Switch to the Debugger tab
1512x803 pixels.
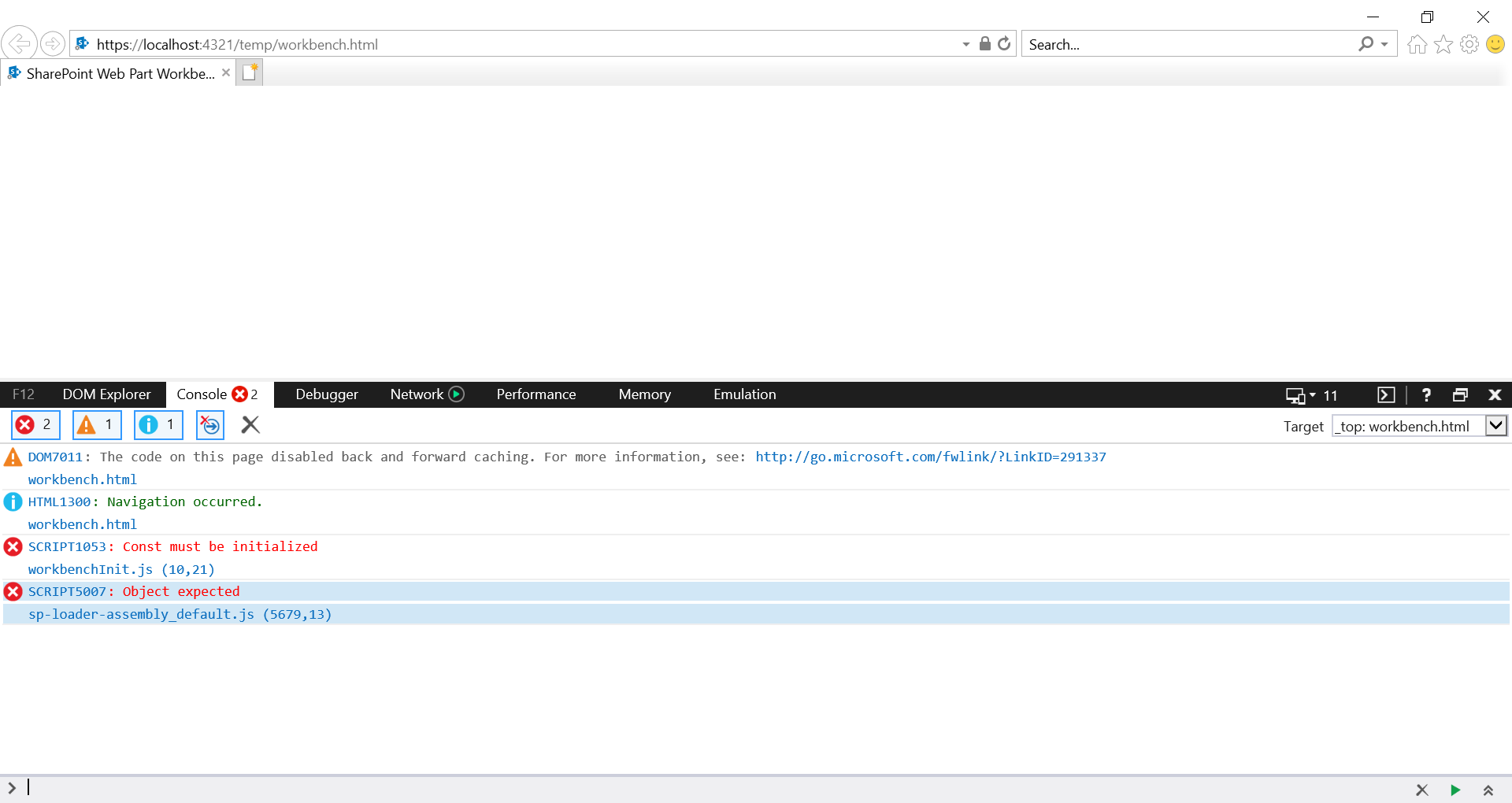pyautogui.click(x=326, y=394)
